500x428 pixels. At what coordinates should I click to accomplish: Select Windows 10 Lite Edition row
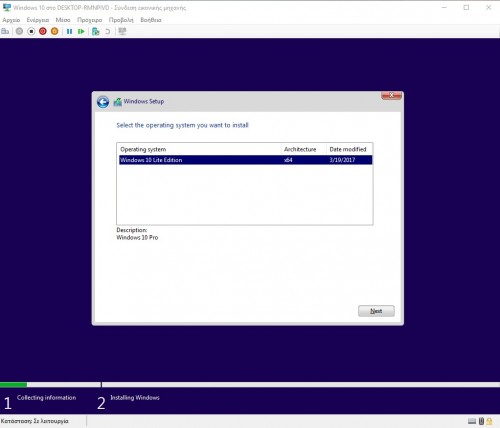click(245, 160)
